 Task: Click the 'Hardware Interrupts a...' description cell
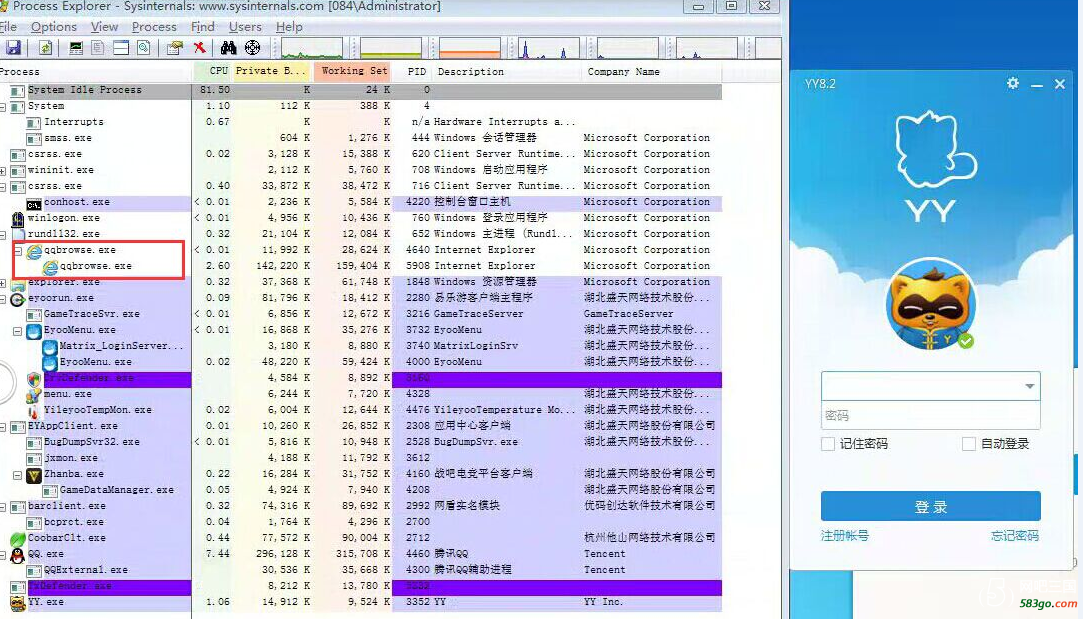[504, 122]
